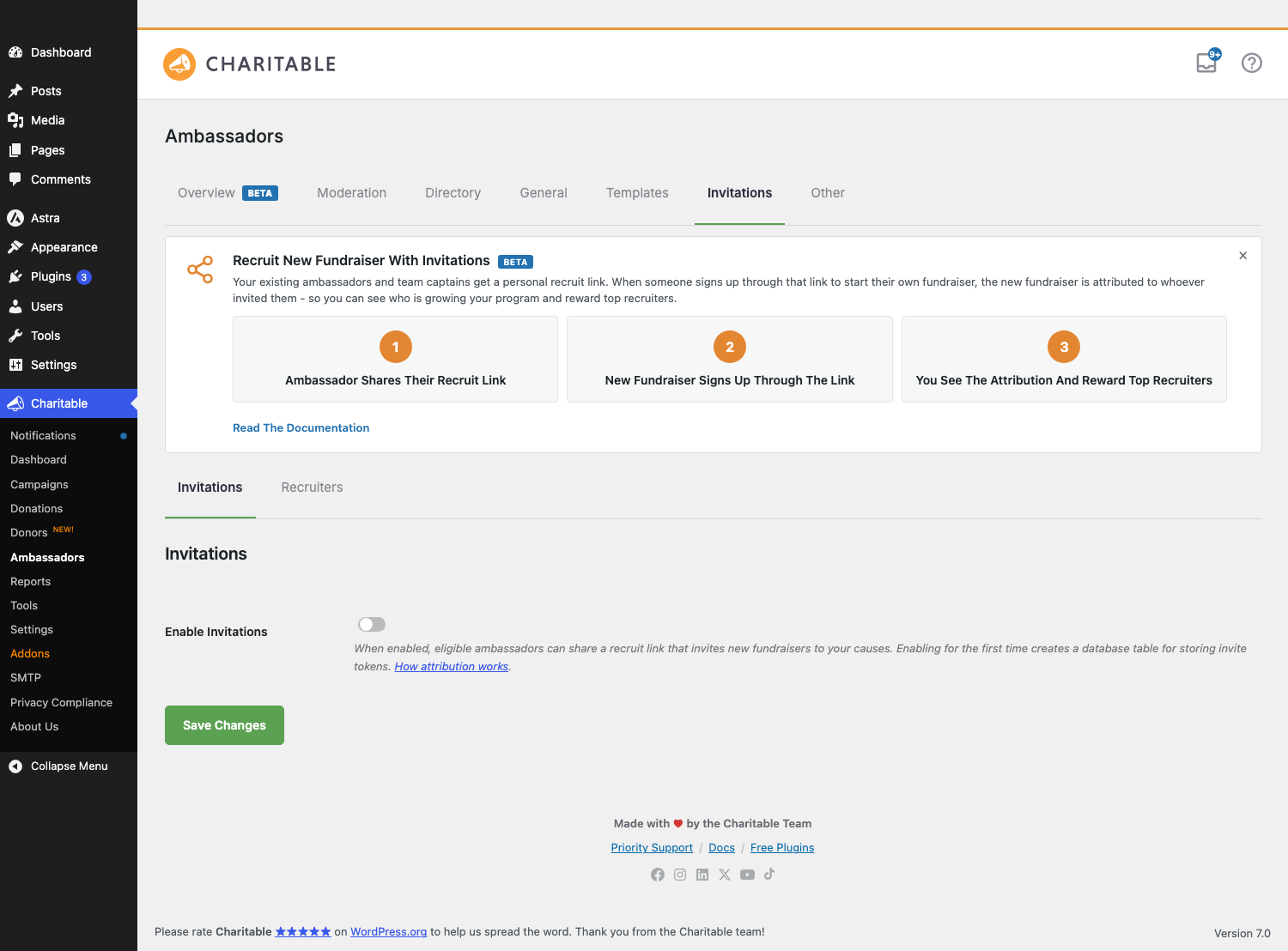
Task: Open the Read The Documentation link
Action: pyautogui.click(x=301, y=427)
